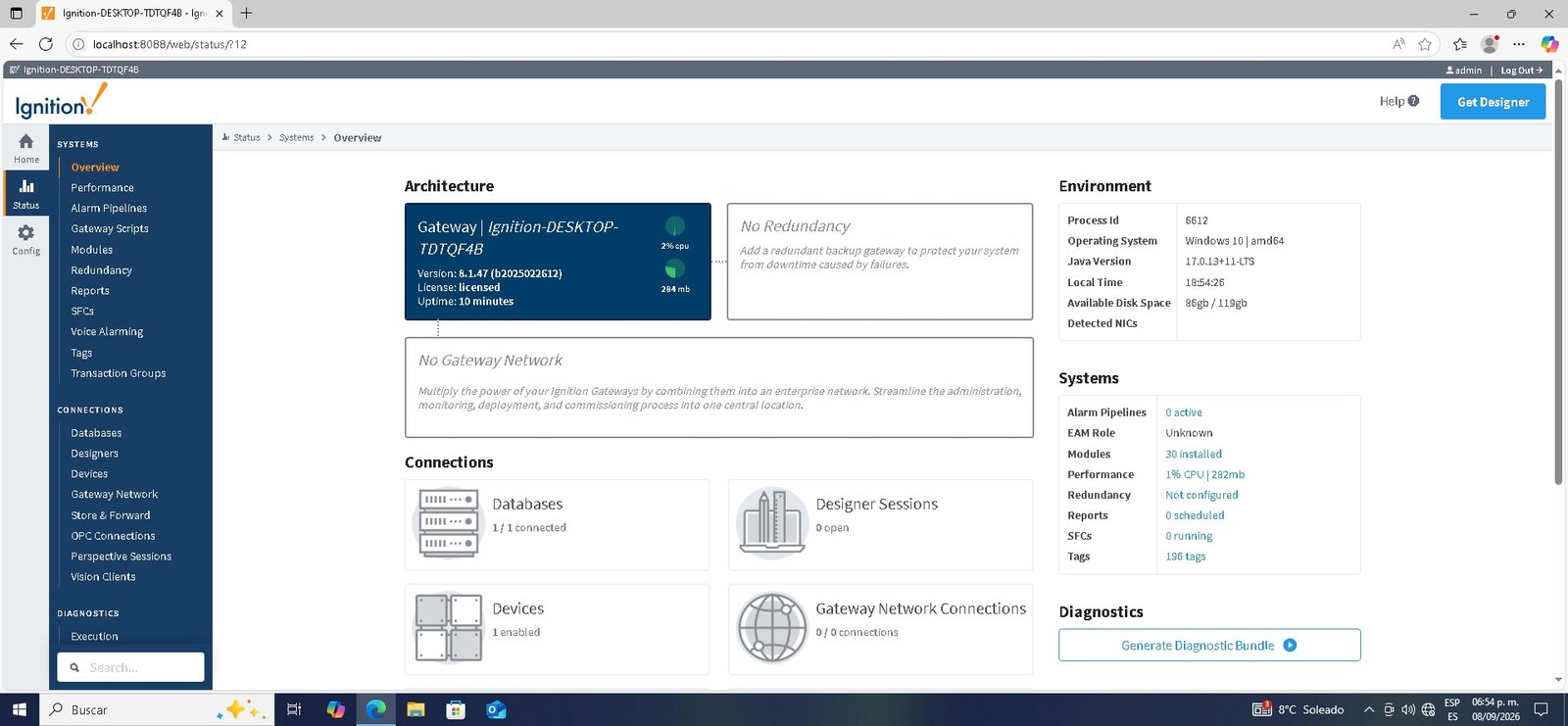
Task: Open the Status section icon
Action: [26, 186]
